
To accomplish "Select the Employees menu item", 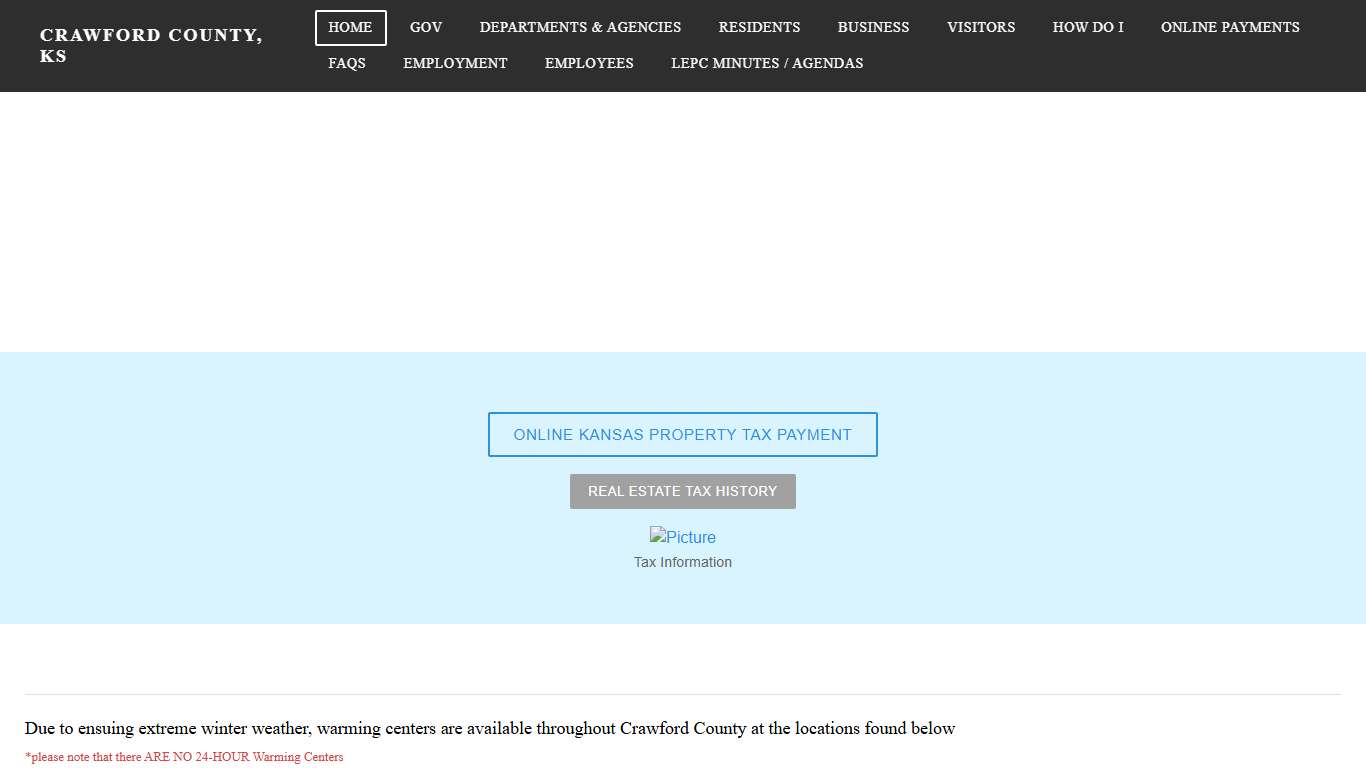I will point(589,63).
